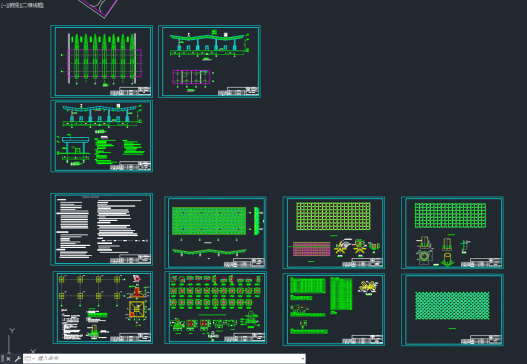Select the sheet with wavy elevation and magenta plan
The height and width of the screenshot is (364, 527).
point(209,62)
